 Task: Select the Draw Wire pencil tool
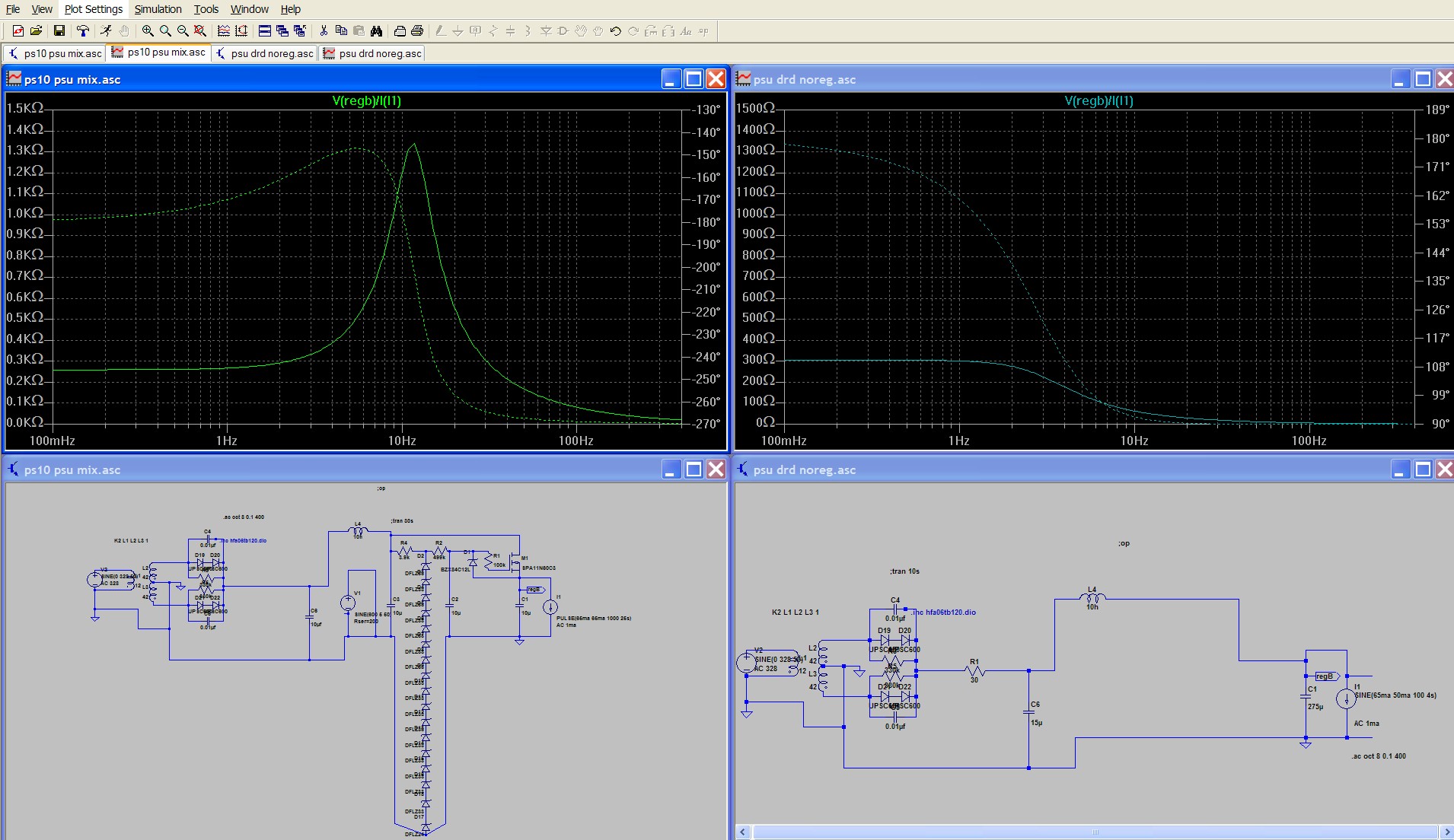click(x=441, y=31)
